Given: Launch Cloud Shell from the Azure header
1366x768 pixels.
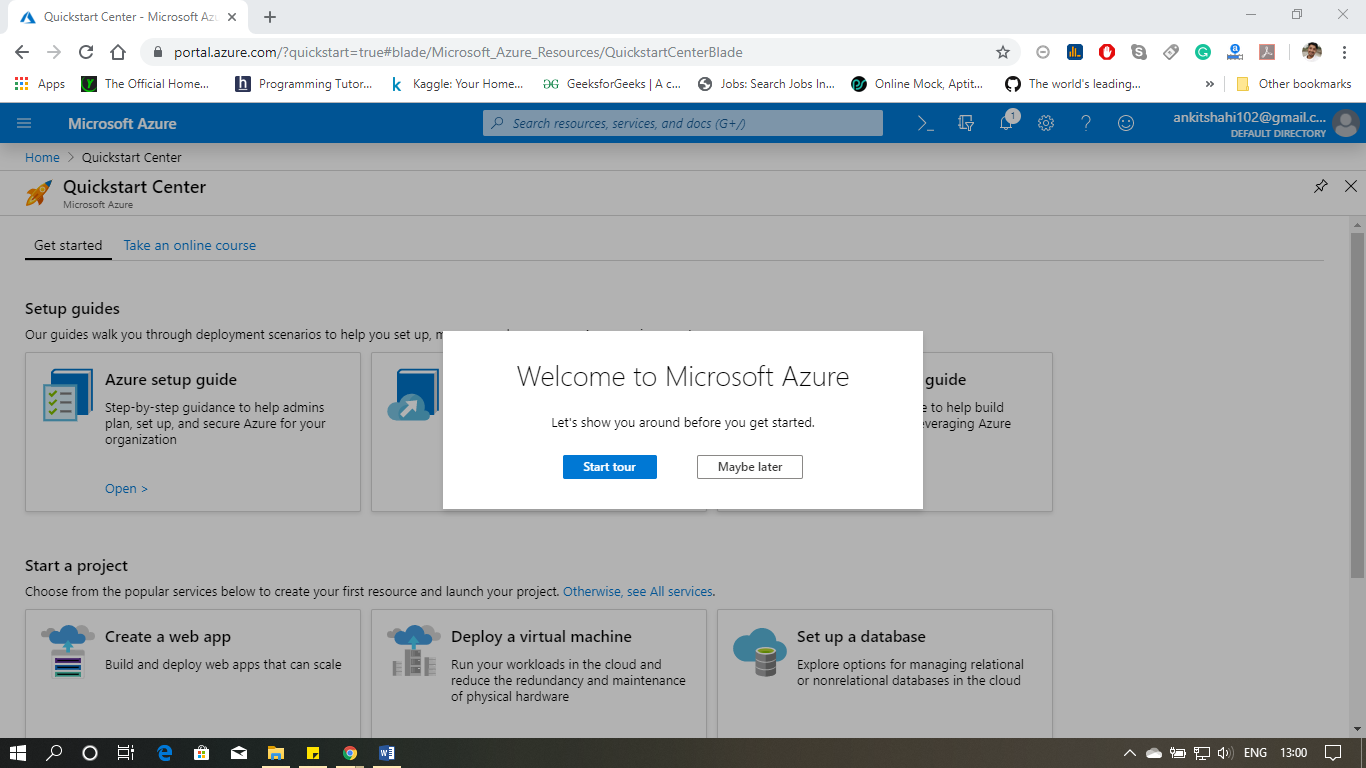Looking at the screenshot, I should click(x=926, y=123).
